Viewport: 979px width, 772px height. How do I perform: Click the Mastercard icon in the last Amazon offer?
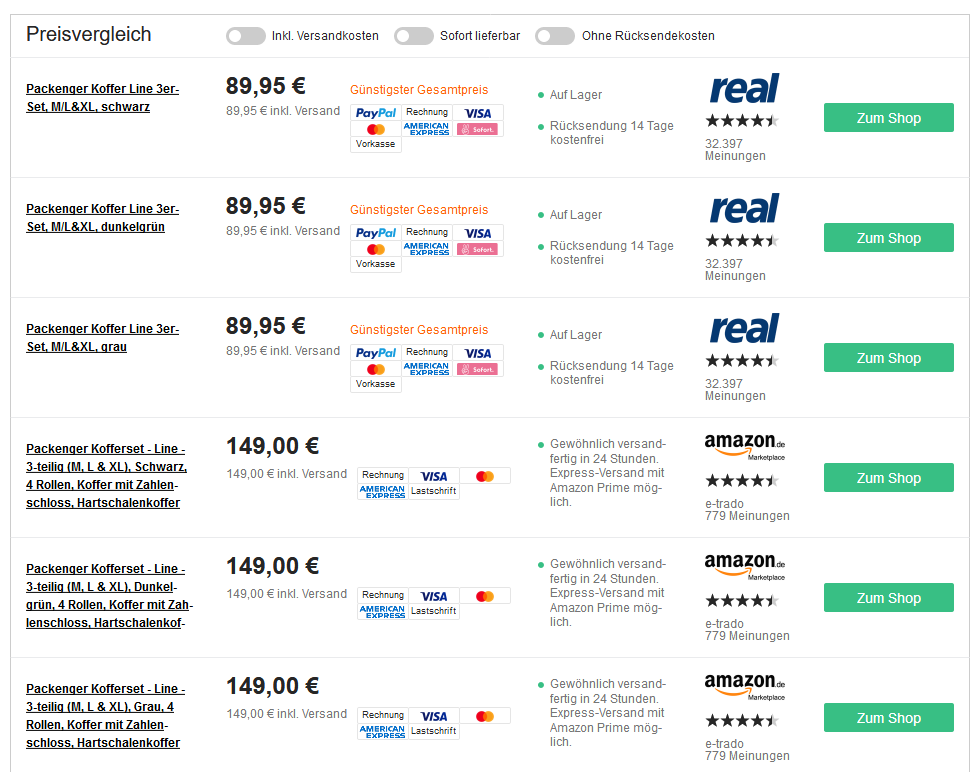485,716
